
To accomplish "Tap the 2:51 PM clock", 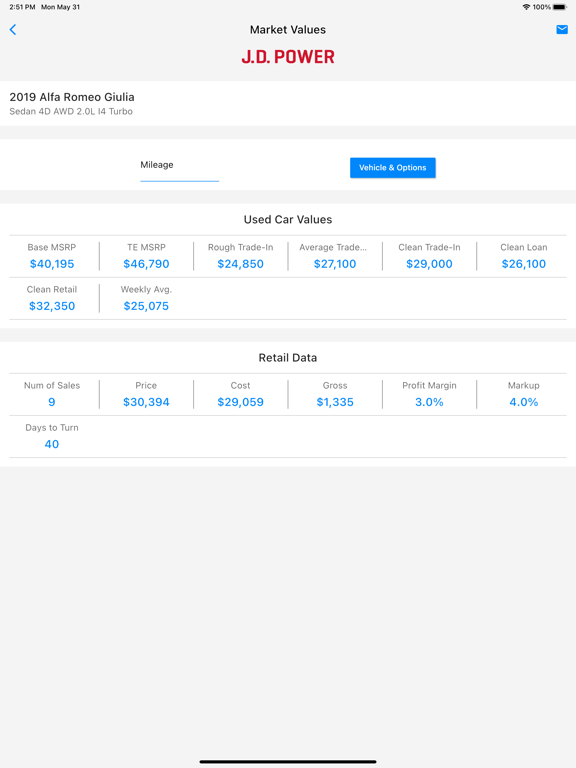I will coord(22,7).
